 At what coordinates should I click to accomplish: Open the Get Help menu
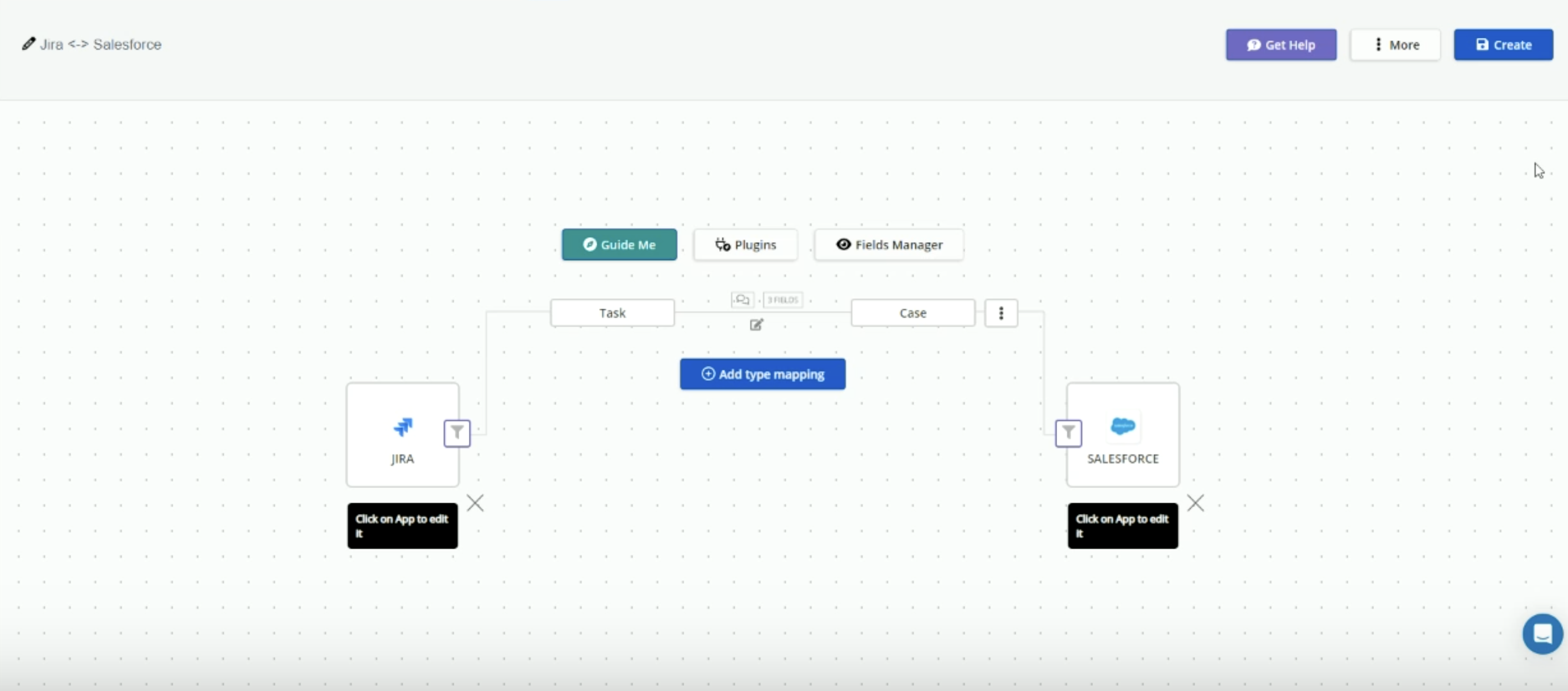1281,44
